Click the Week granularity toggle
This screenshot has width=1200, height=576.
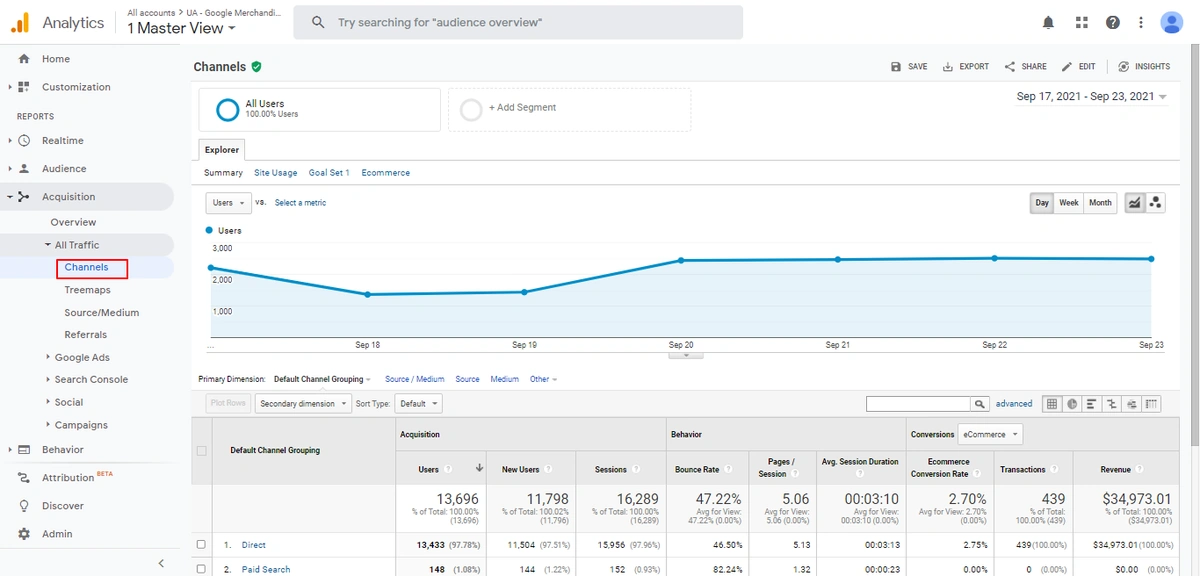1068,202
